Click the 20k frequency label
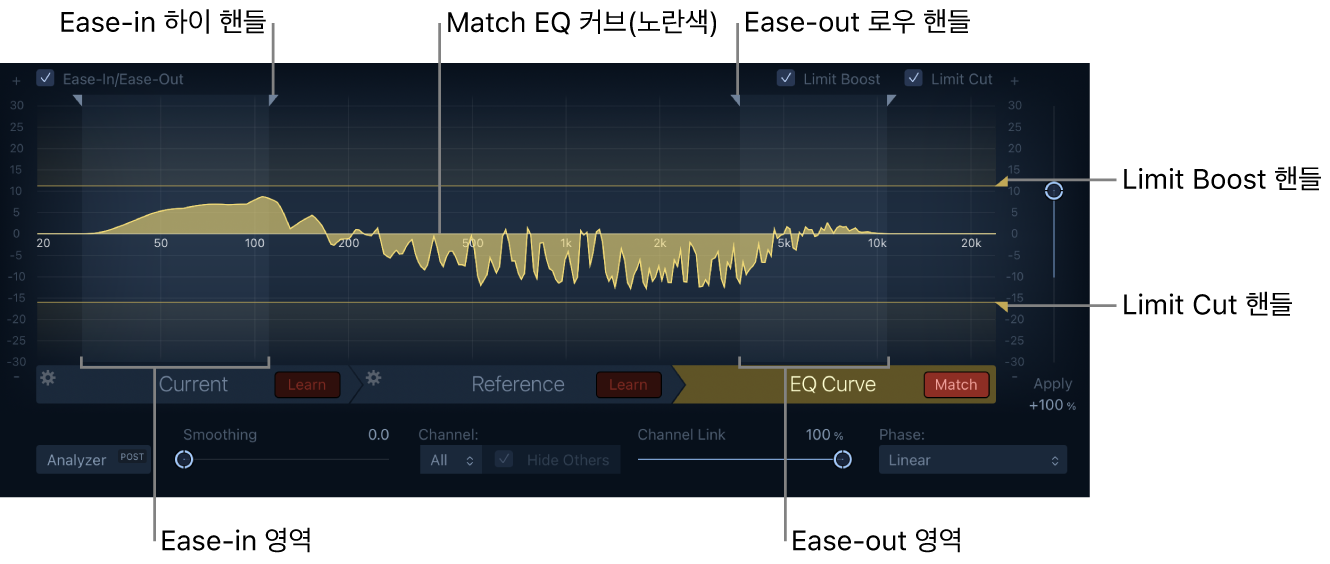1330x564 pixels. [x=970, y=243]
